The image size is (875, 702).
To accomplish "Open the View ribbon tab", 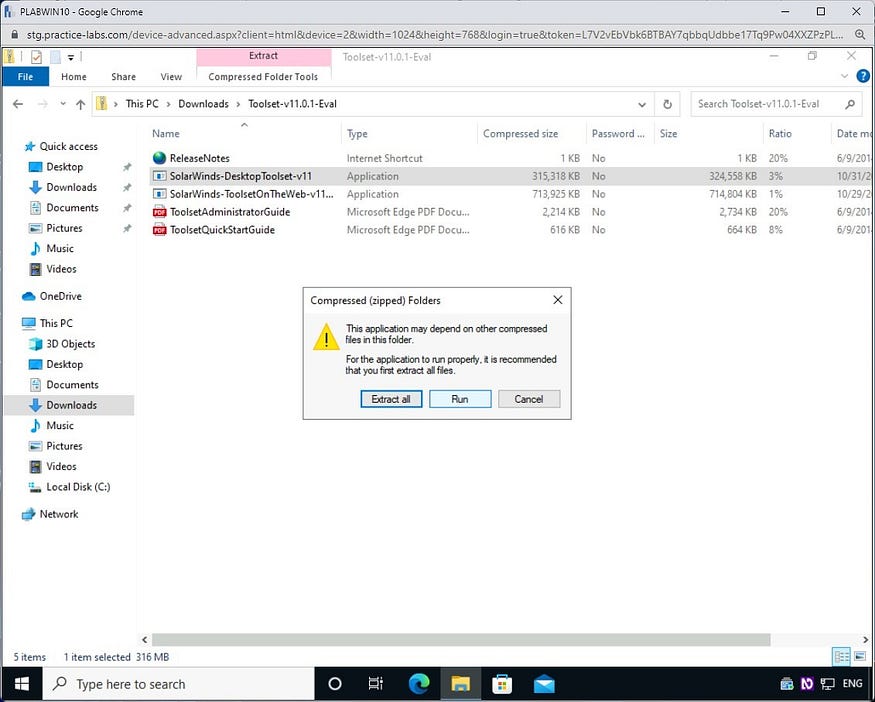I will click(171, 77).
